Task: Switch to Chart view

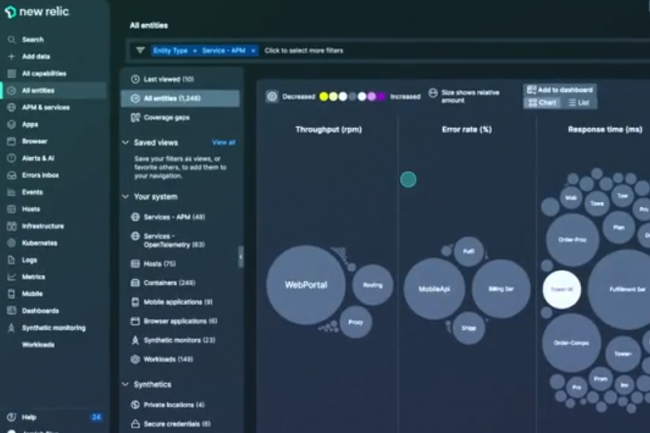Action: click(543, 103)
